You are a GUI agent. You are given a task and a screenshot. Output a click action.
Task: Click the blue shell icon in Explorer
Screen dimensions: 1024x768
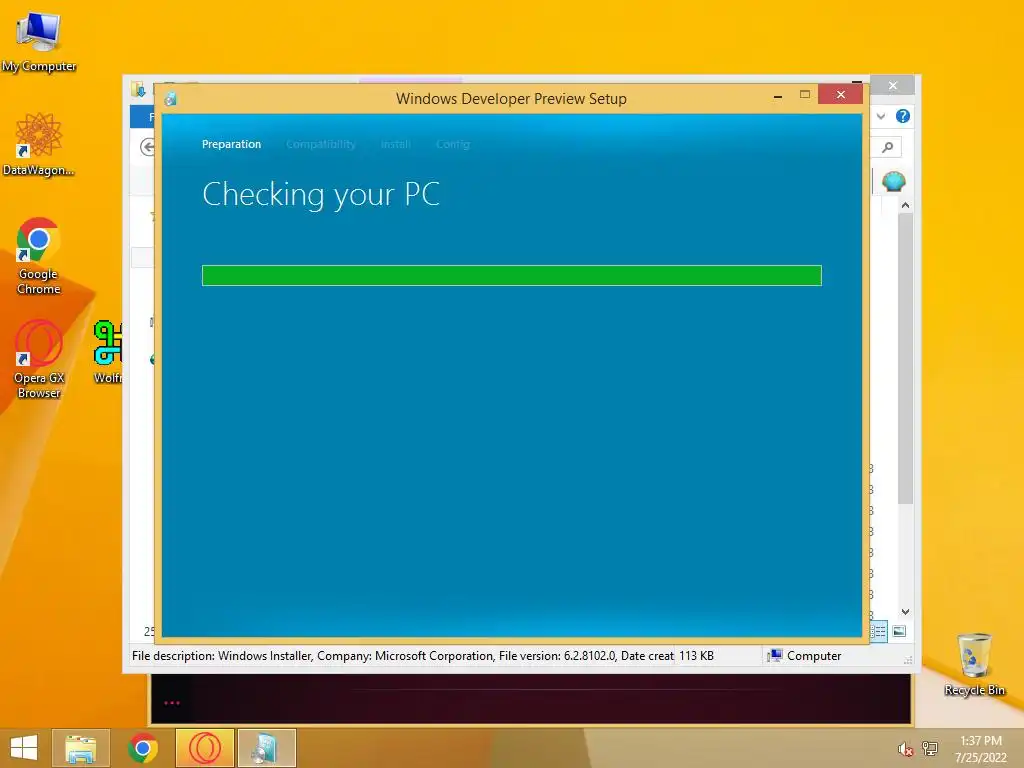(x=893, y=181)
